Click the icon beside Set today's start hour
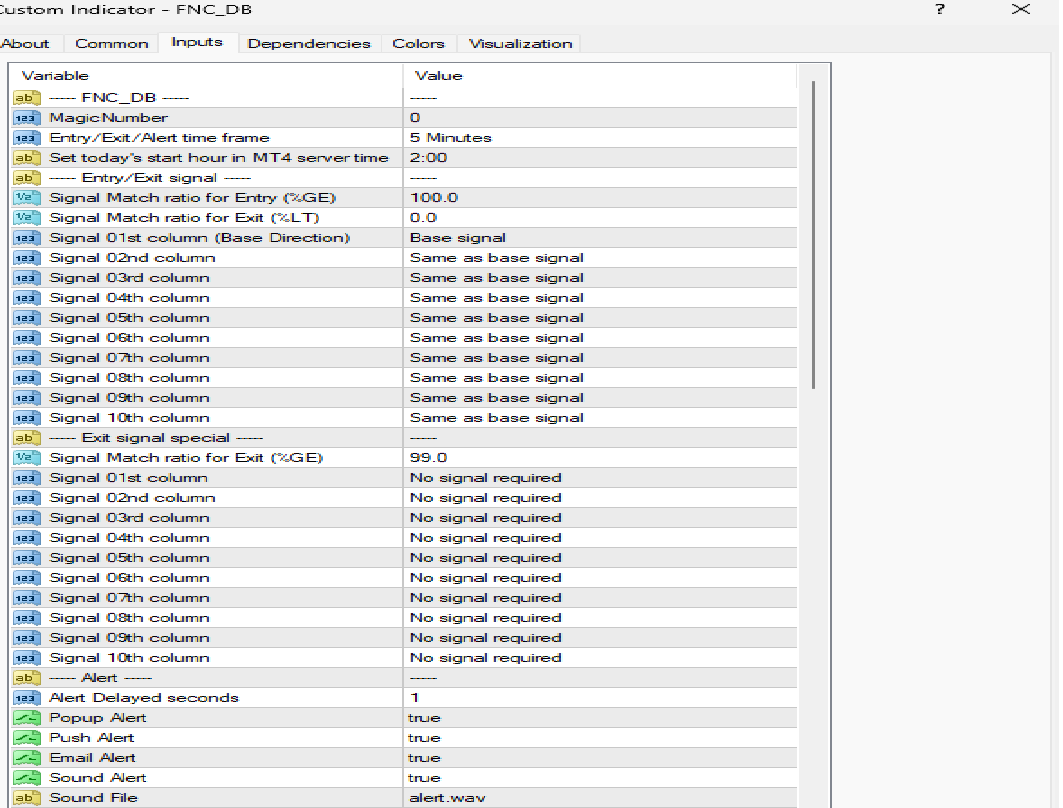1063x808 pixels. (26, 158)
